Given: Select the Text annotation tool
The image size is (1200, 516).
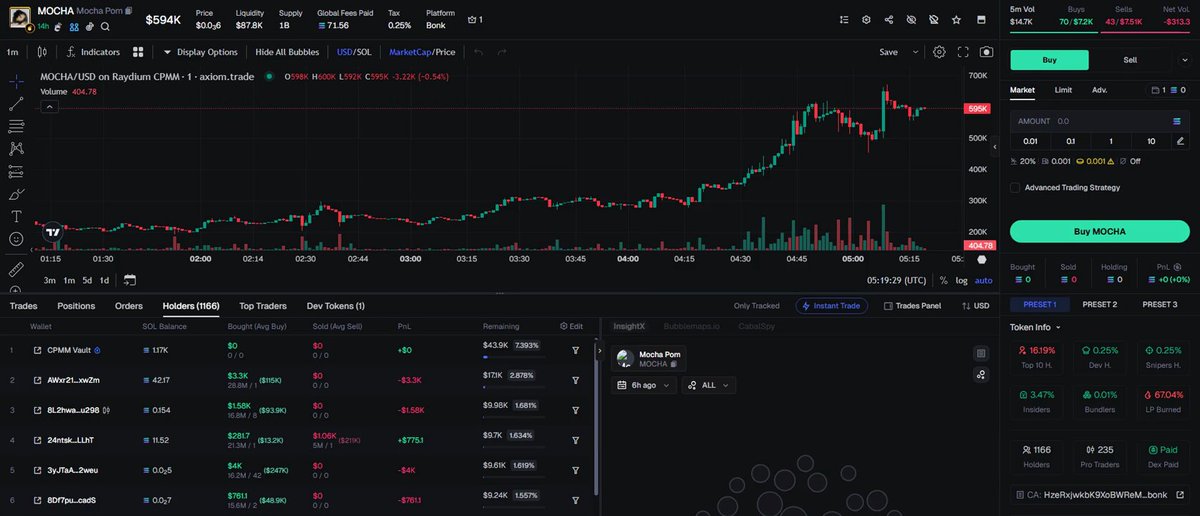Looking at the screenshot, I should [x=16, y=216].
